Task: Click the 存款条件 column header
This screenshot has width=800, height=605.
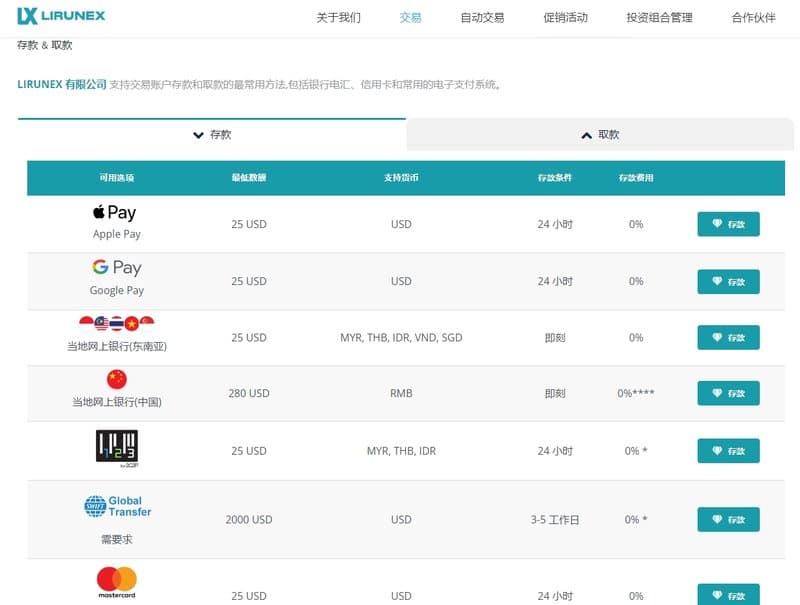Action: 555,178
